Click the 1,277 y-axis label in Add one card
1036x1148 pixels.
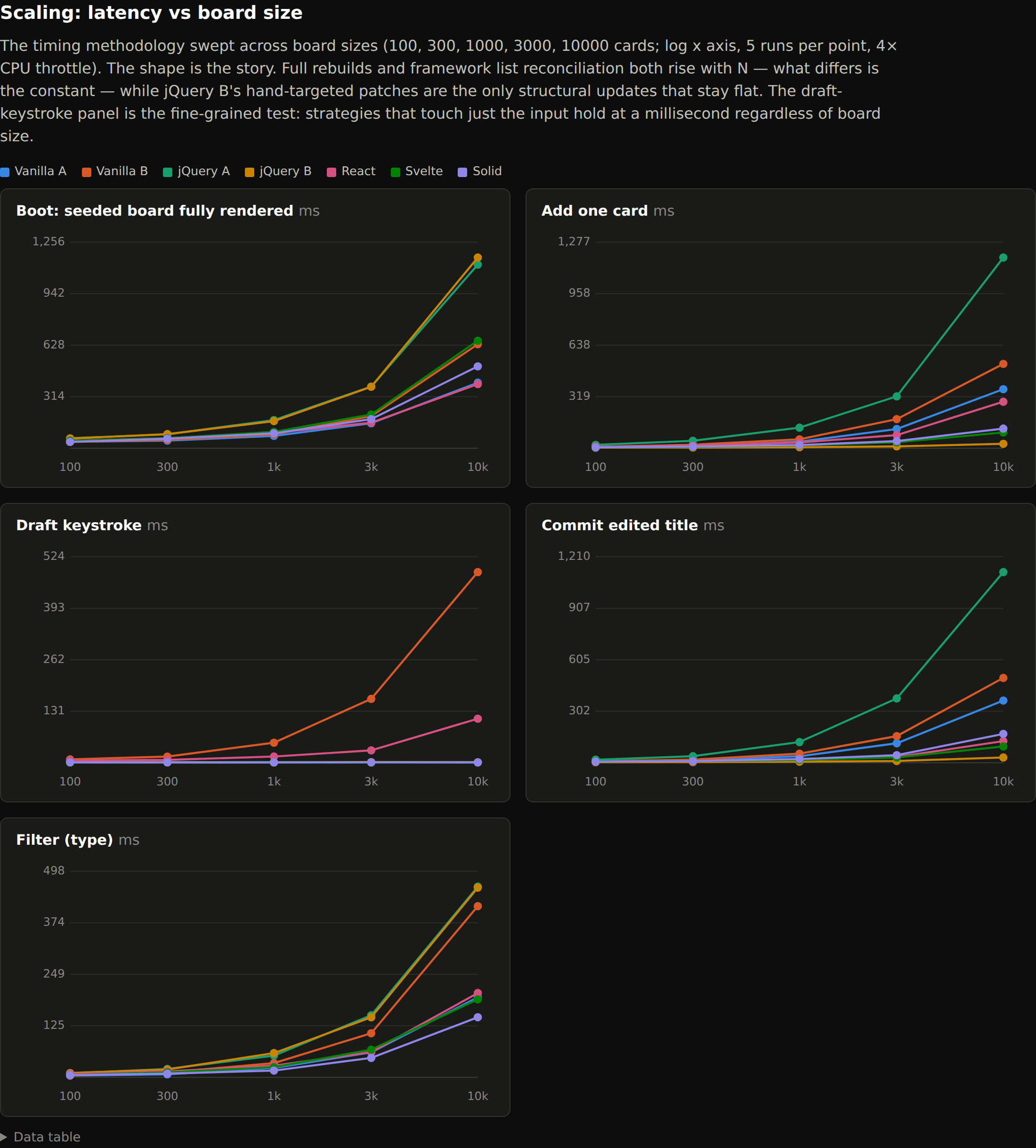pyautogui.click(x=574, y=242)
